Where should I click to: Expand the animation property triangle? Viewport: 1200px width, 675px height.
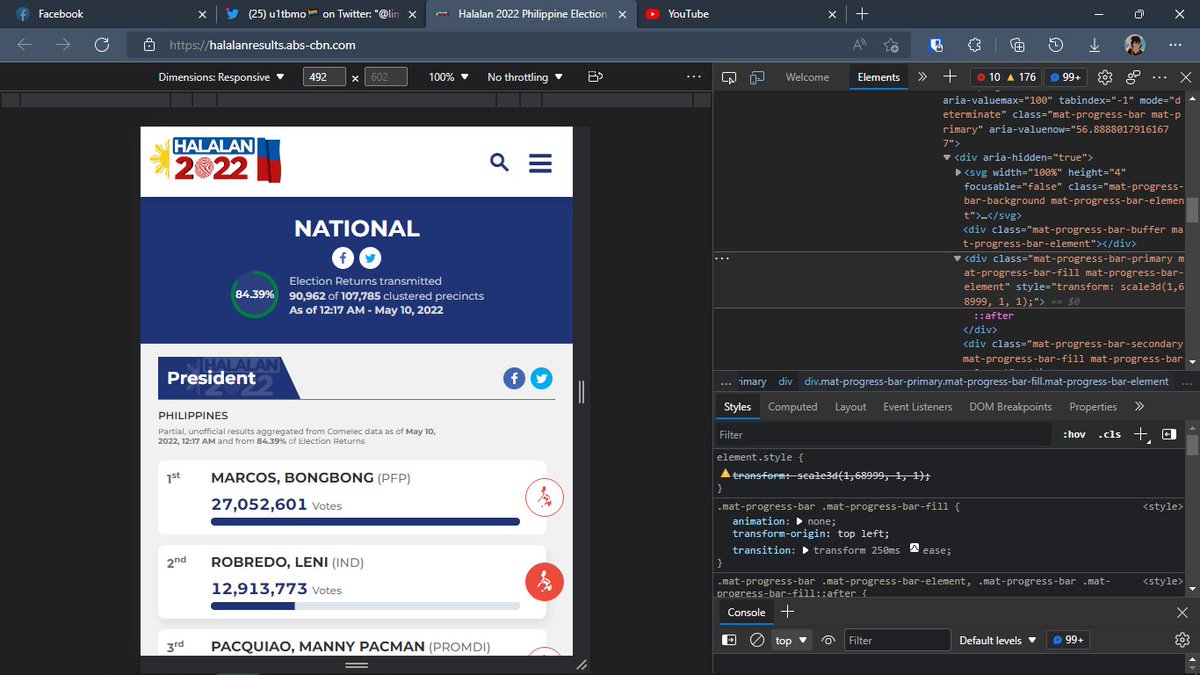(x=799, y=521)
